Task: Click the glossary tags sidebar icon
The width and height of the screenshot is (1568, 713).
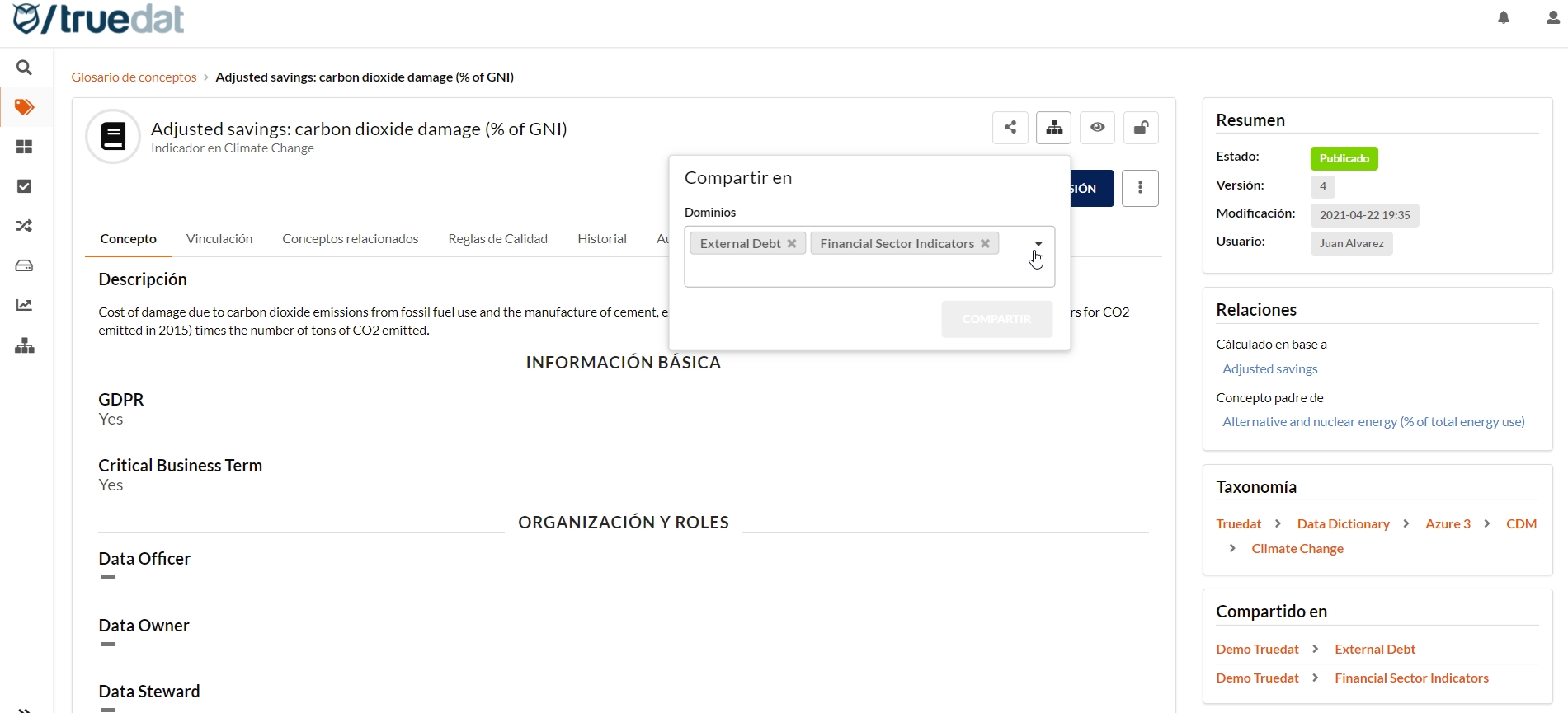Action: tap(25, 107)
